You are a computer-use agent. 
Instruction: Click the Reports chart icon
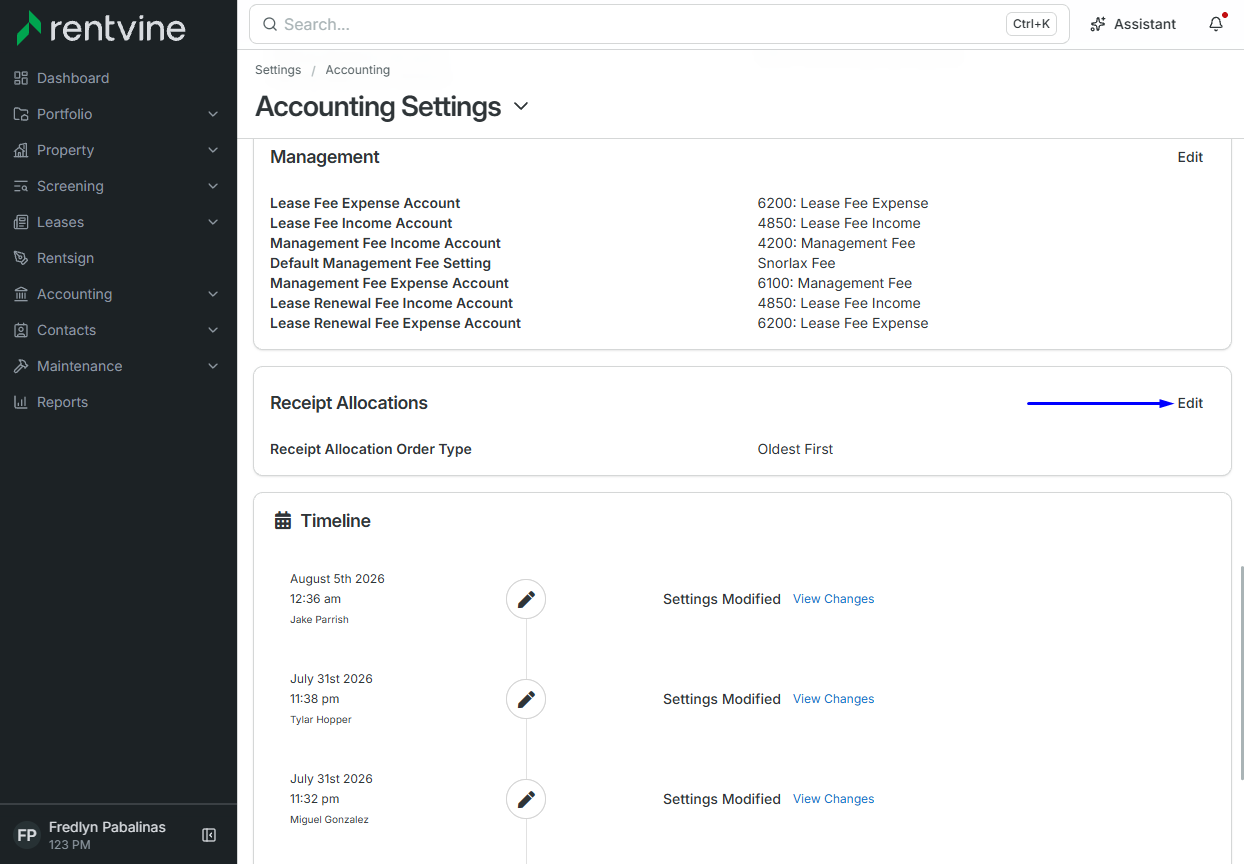(21, 402)
